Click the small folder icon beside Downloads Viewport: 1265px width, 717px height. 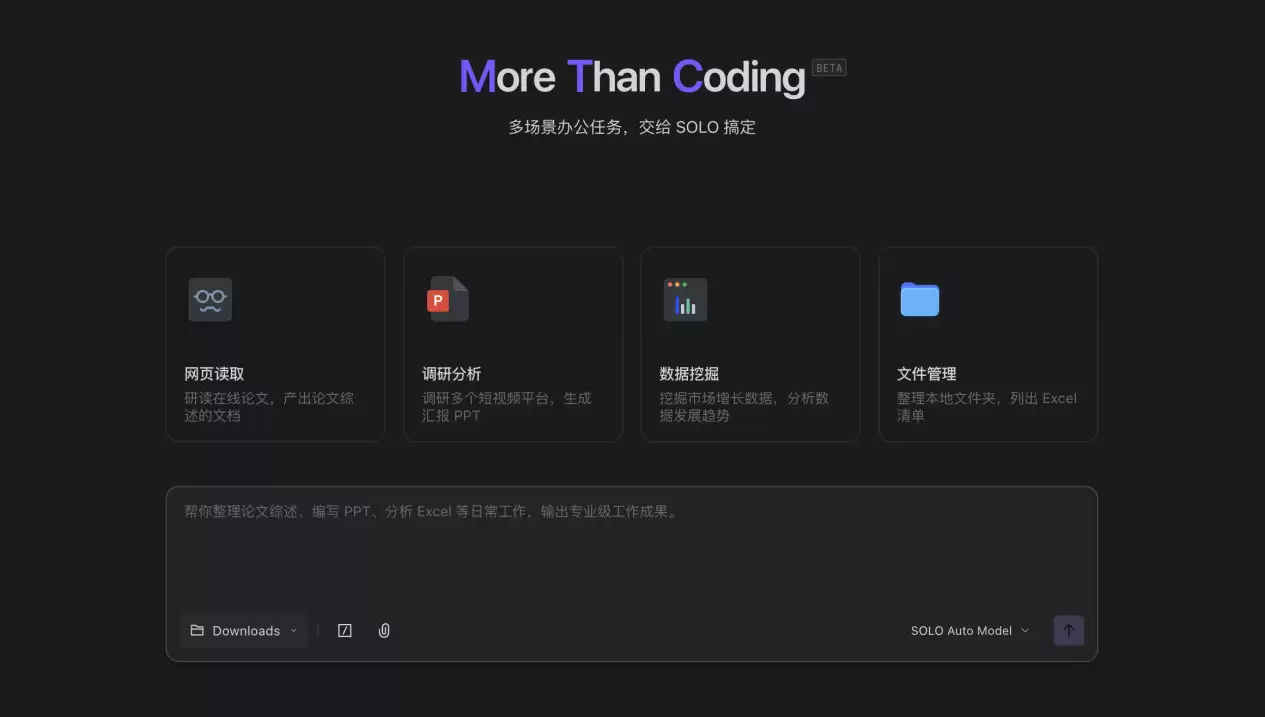click(x=197, y=631)
